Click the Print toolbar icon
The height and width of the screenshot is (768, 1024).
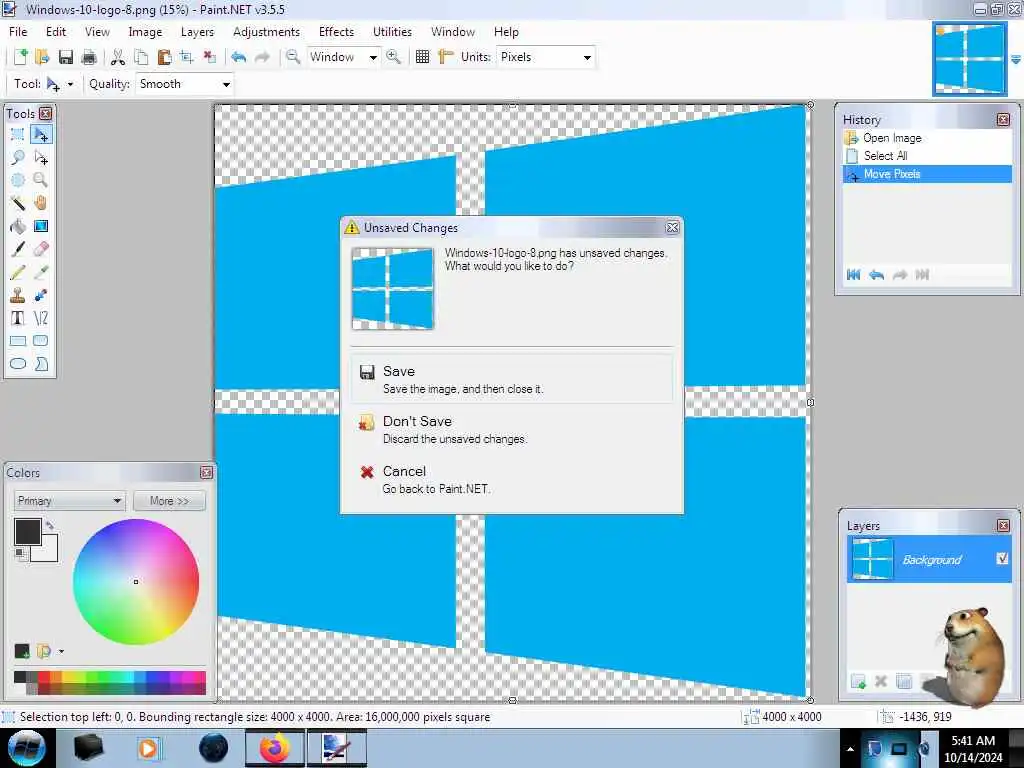point(89,57)
